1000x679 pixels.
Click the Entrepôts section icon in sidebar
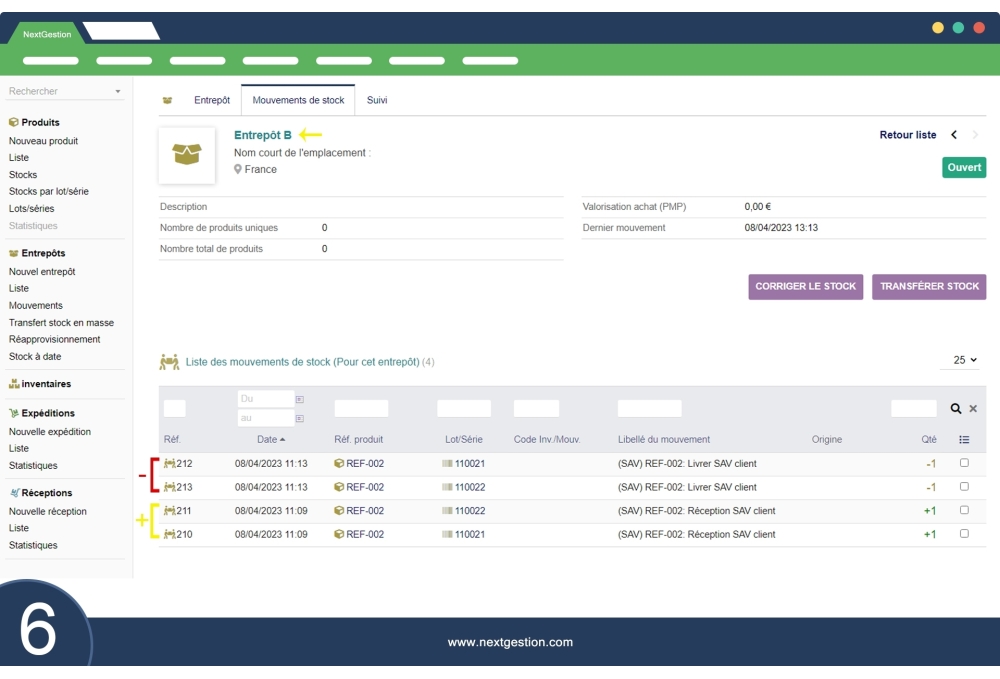pyautogui.click(x=11, y=253)
